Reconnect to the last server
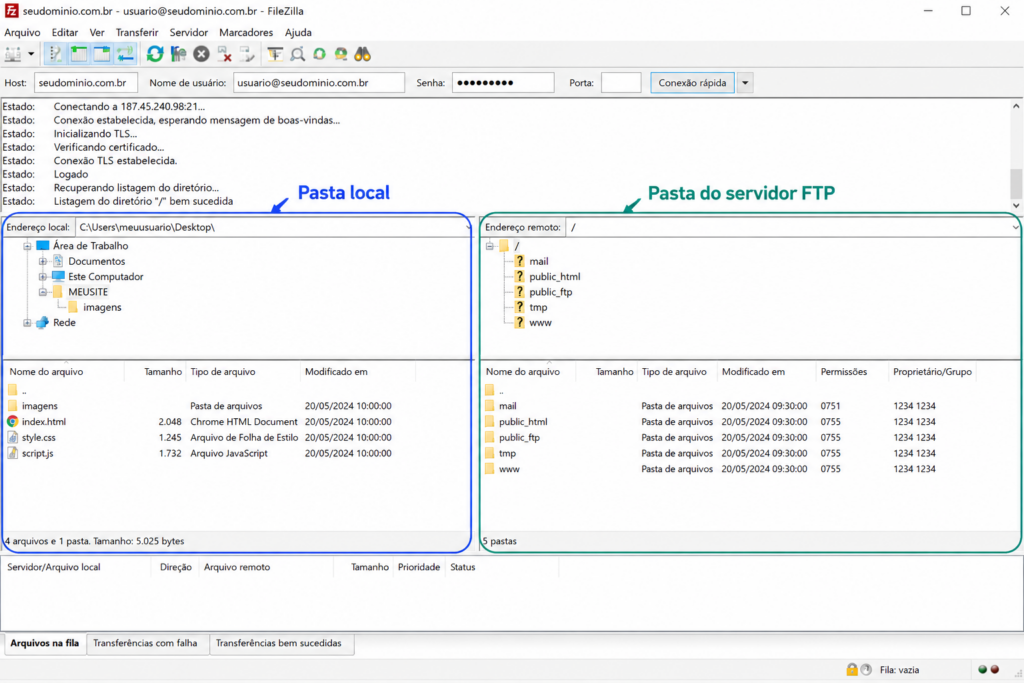The image size is (1024, 683). (248, 55)
